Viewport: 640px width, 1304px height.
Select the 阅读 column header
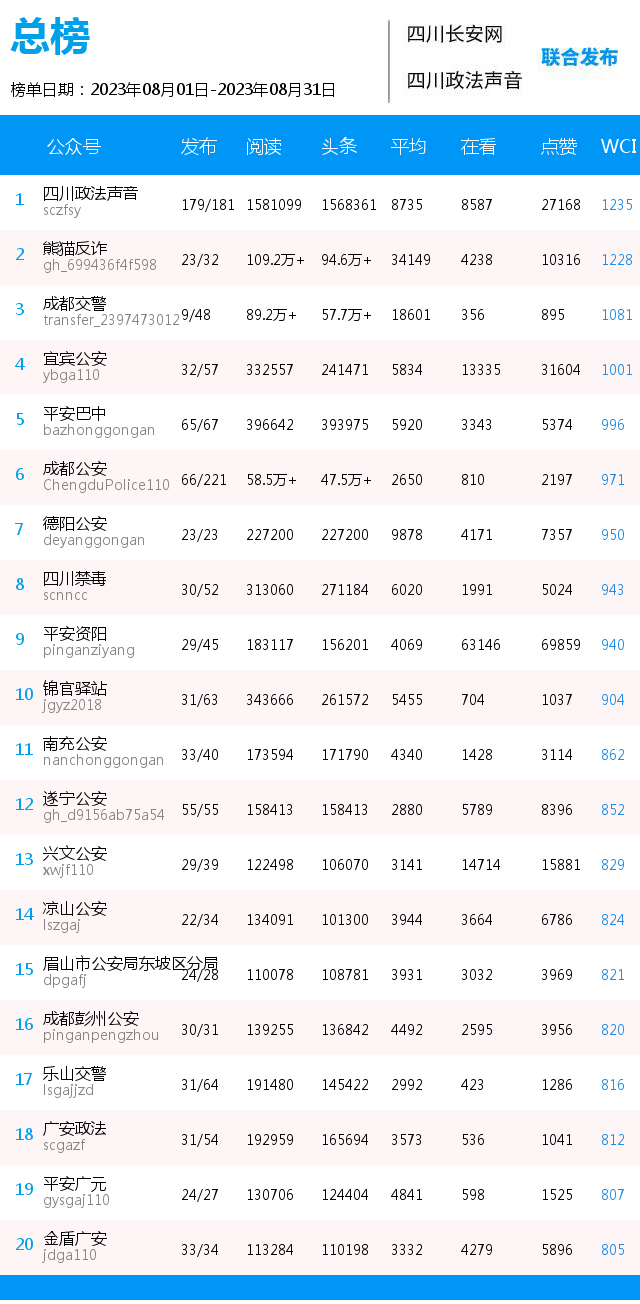(264, 146)
